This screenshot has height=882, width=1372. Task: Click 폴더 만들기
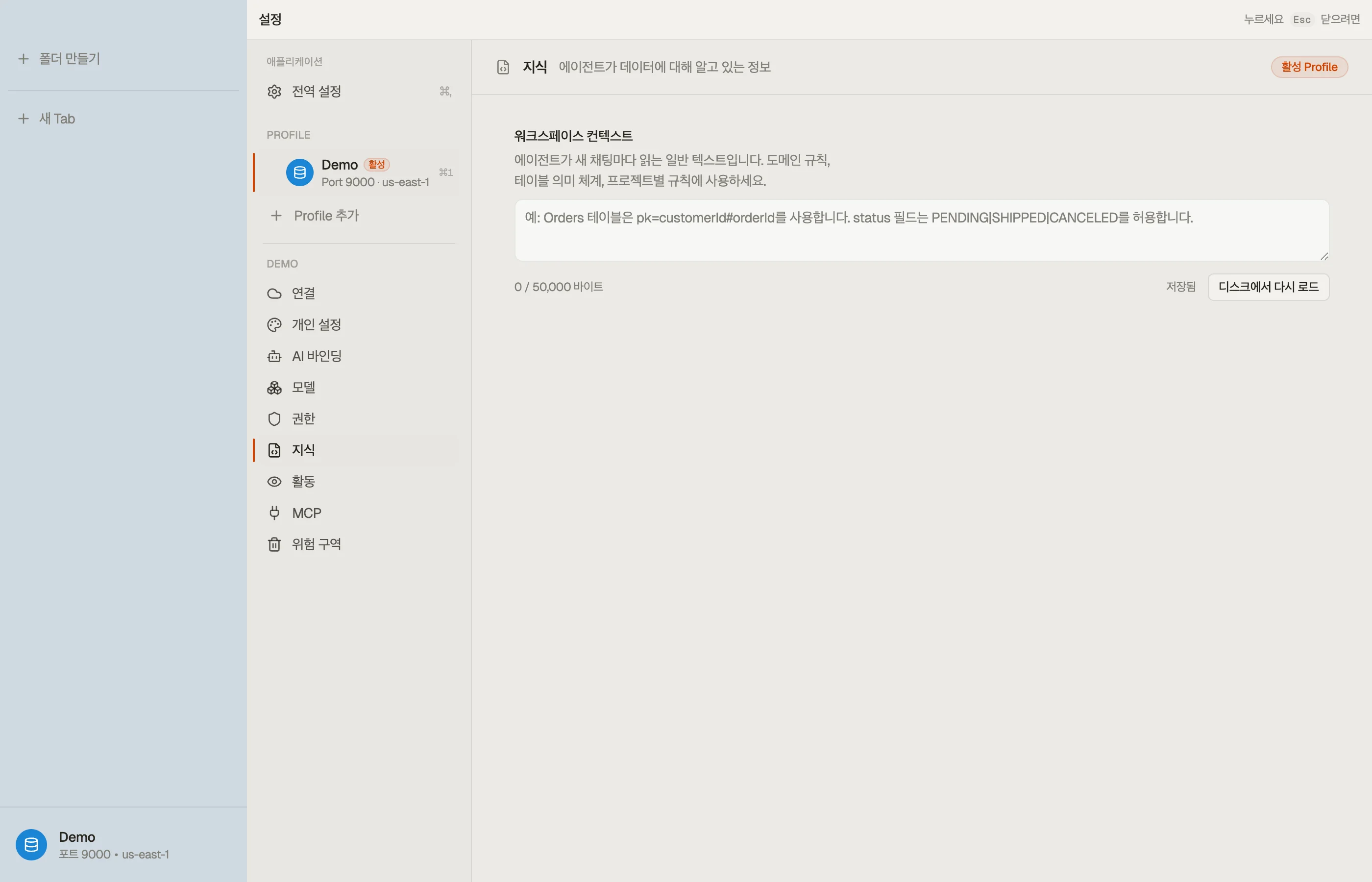tap(70, 58)
